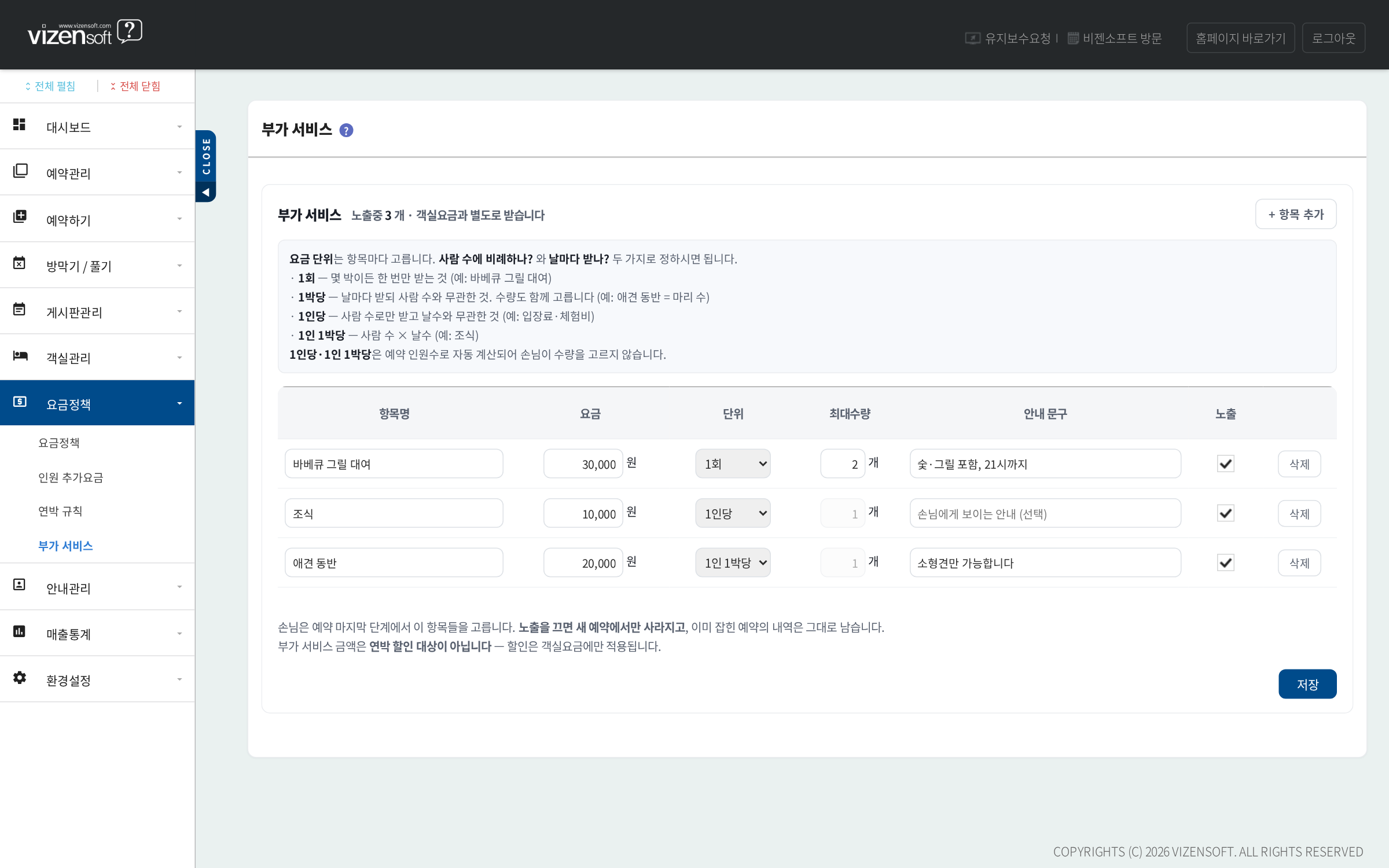
Task: Click the 대시보드 grid icon
Action: 19,125
